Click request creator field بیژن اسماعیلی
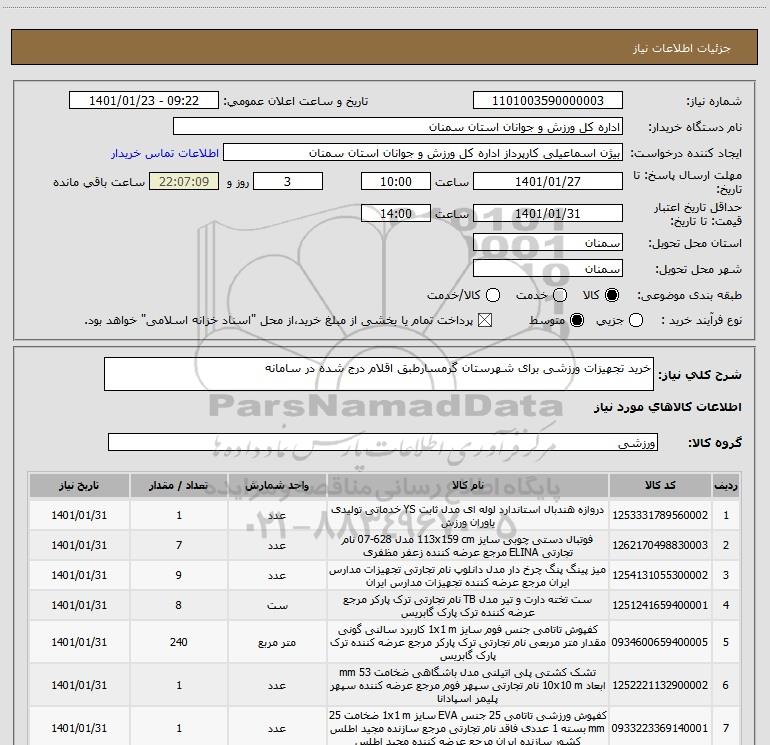Screen dimensions: 770x745 [x=423, y=153]
